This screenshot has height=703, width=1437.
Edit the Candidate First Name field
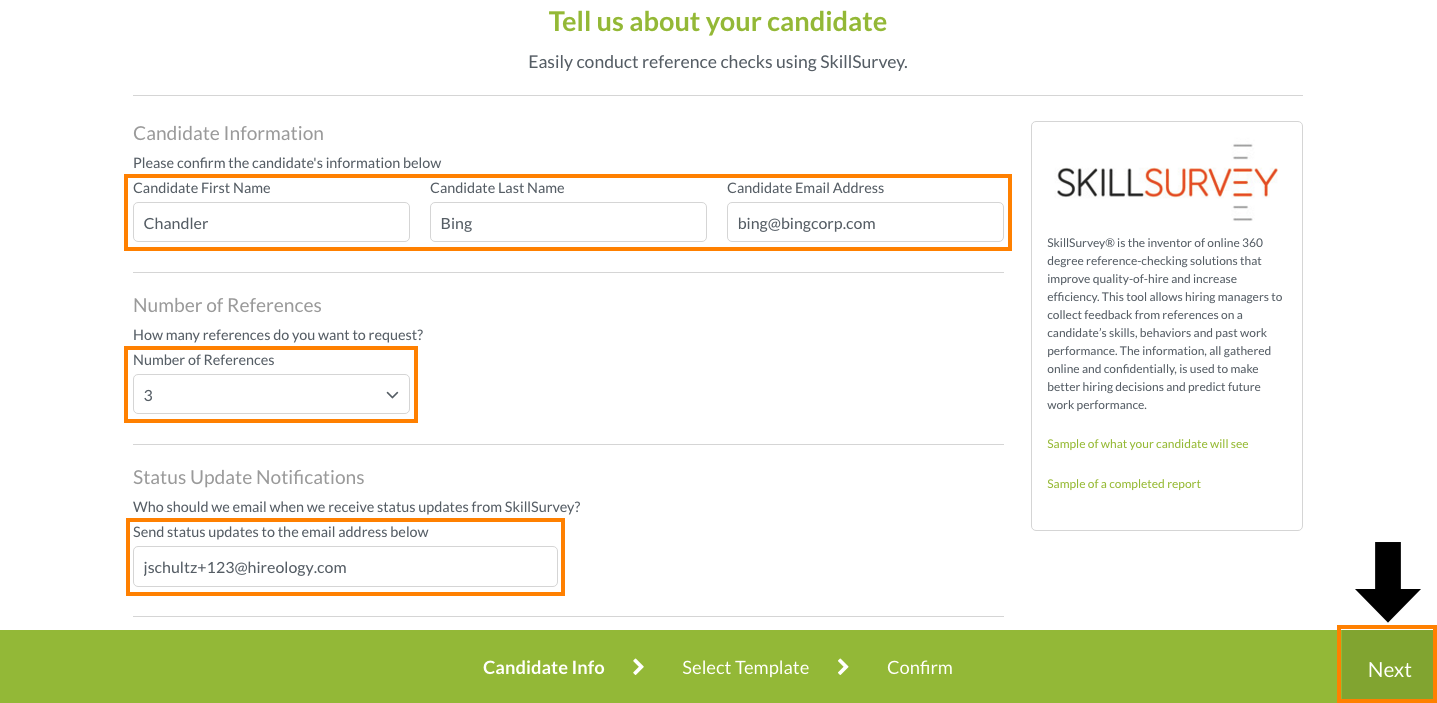[271, 222]
